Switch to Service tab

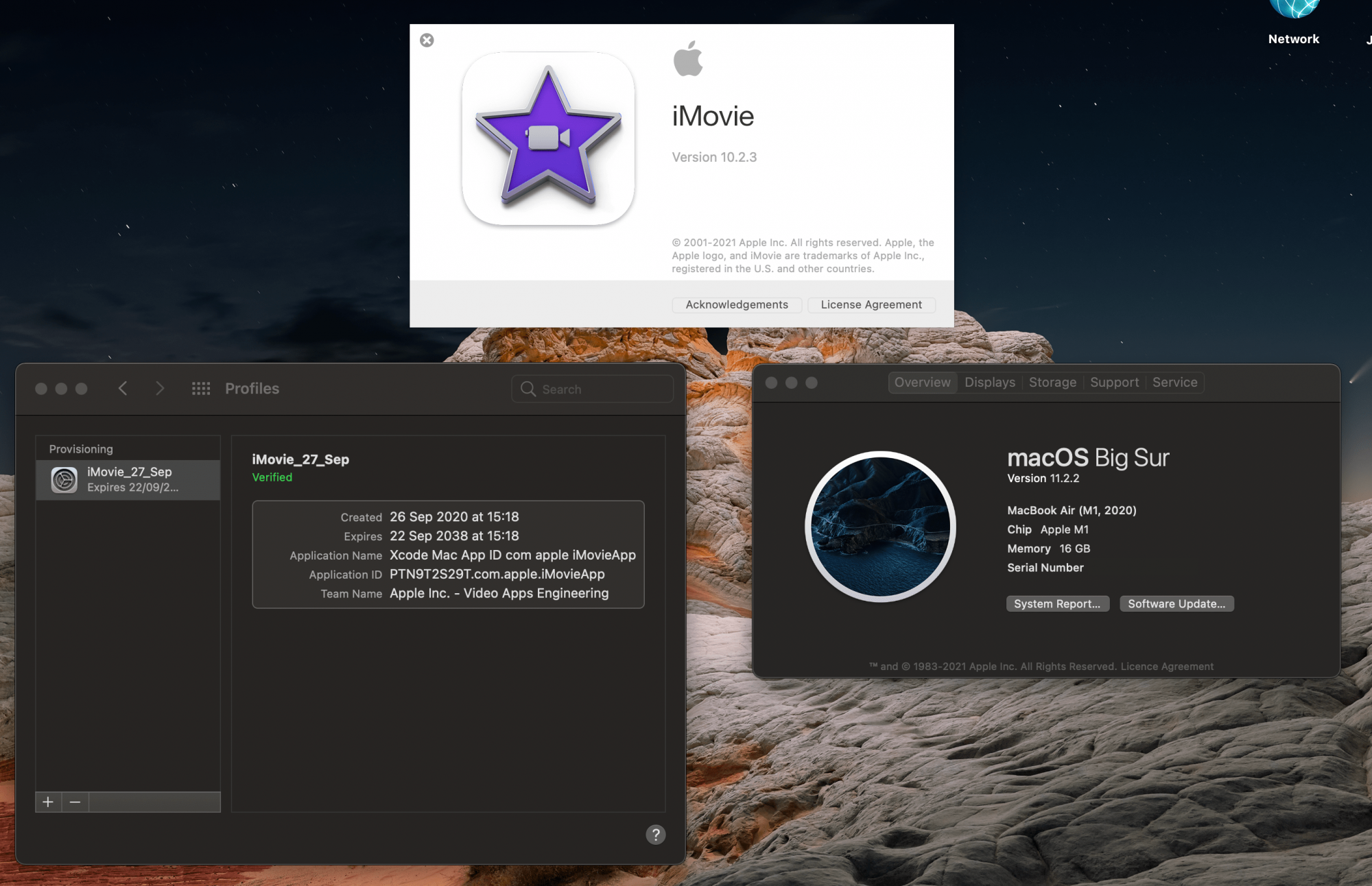(x=1174, y=383)
